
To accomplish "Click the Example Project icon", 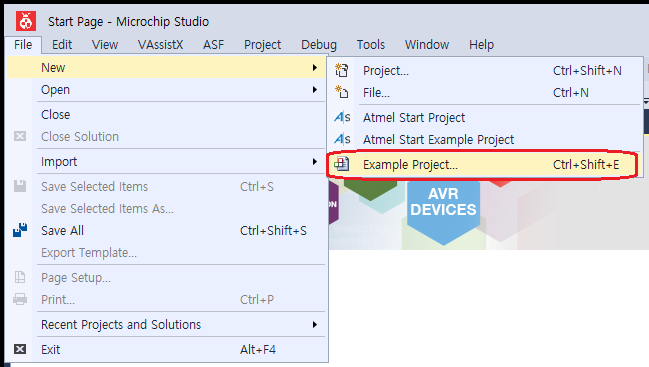I will click(x=342, y=164).
